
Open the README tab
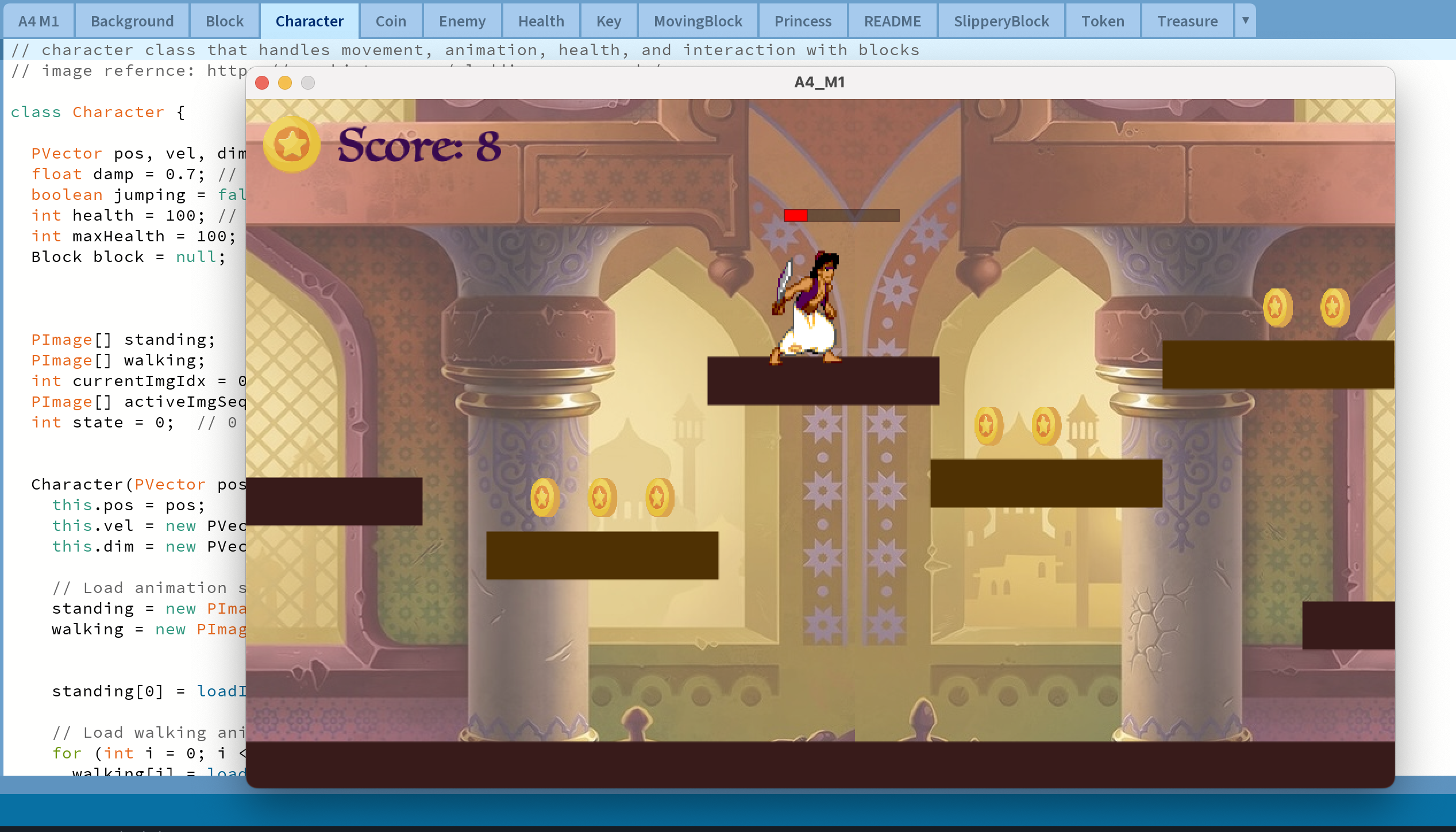[893, 21]
